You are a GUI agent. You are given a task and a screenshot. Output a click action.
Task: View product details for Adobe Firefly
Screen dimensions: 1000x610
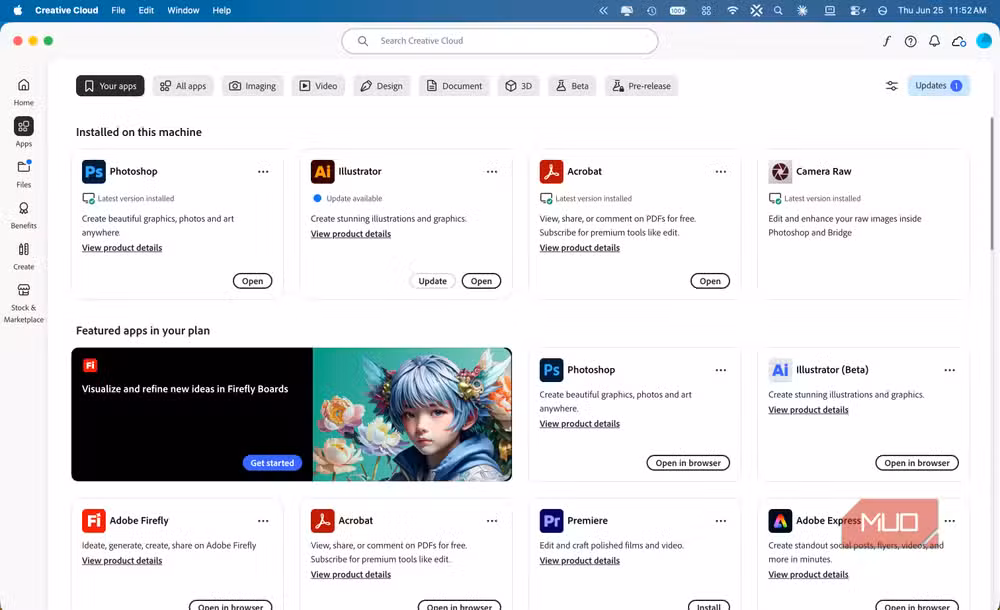[122, 561]
